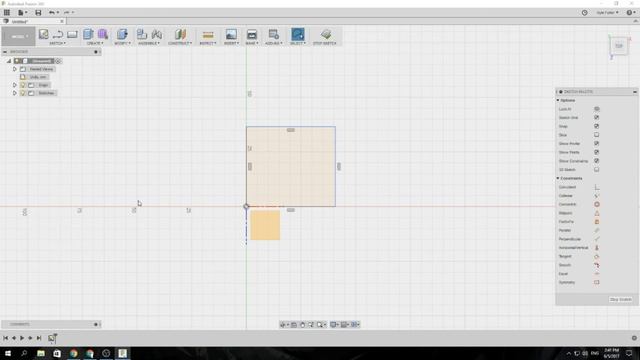This screenshot has width=640, height=360.
Task: Click the Stop Sketch toolbar icon
Action: (x=325, y=34)
